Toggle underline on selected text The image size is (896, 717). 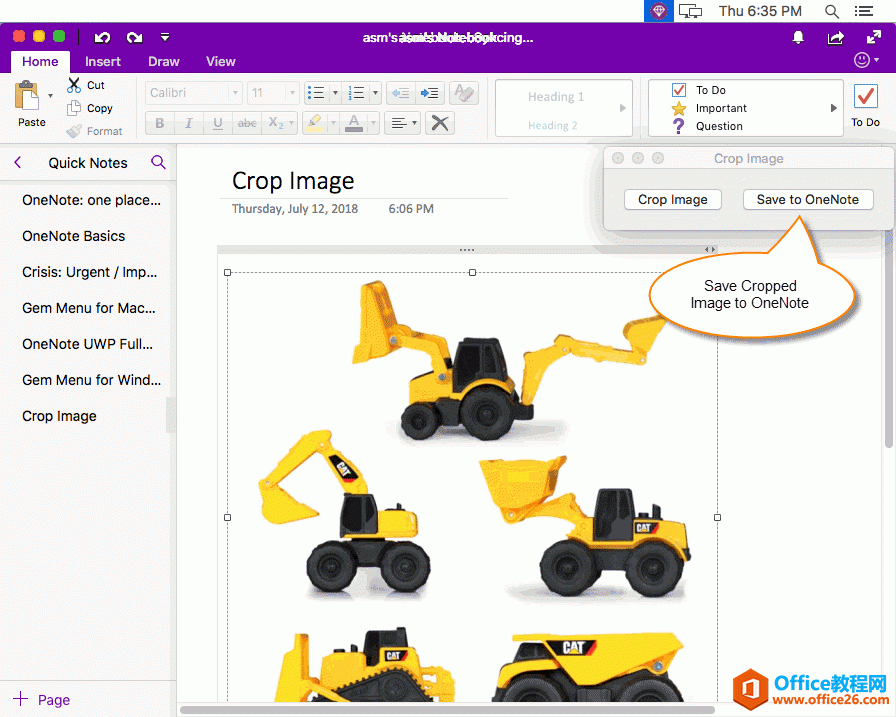click(x=217, y=122)
